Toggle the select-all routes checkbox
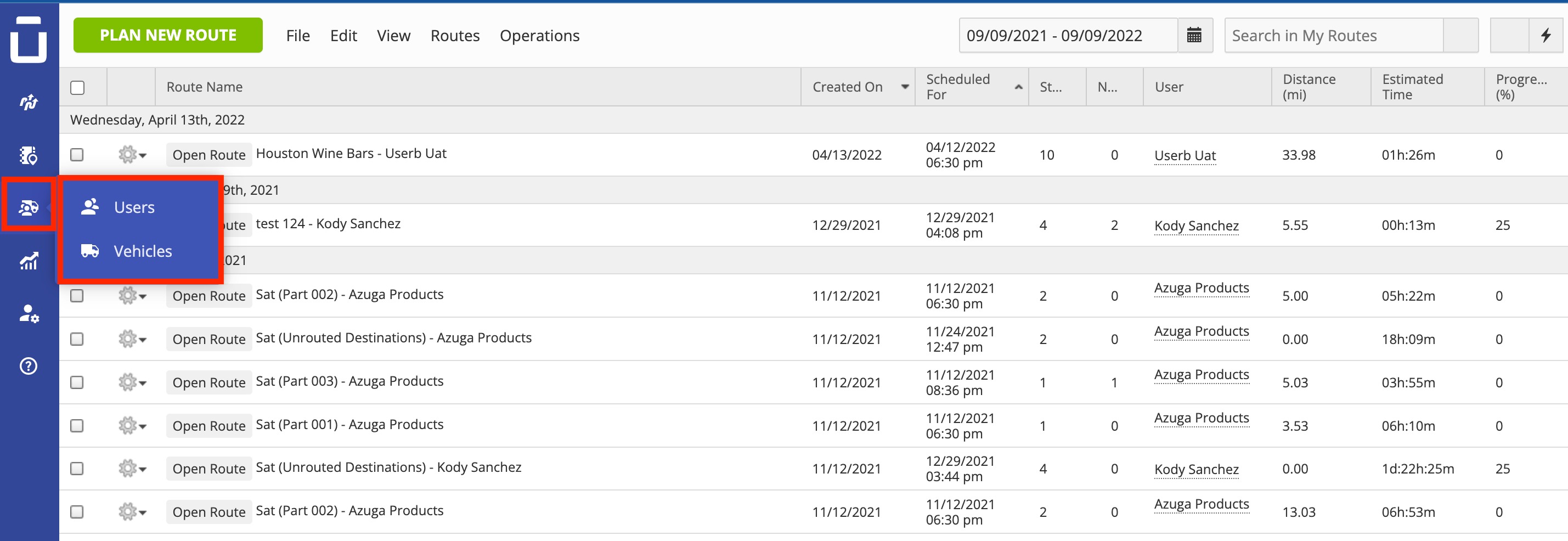This screenshot has height=541, width=1568. click(77, 88)
